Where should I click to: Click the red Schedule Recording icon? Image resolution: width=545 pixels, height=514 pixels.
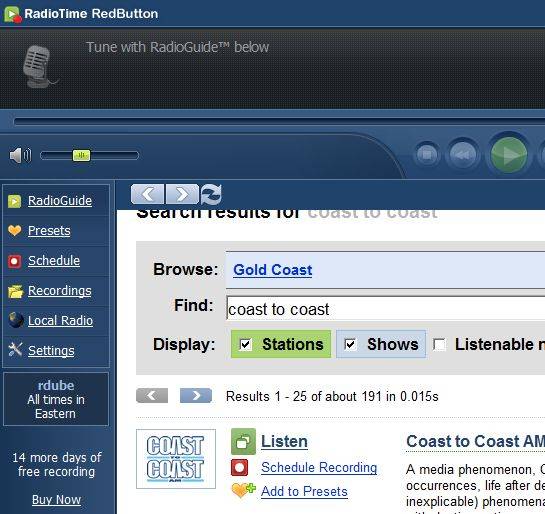coord(239,467)
